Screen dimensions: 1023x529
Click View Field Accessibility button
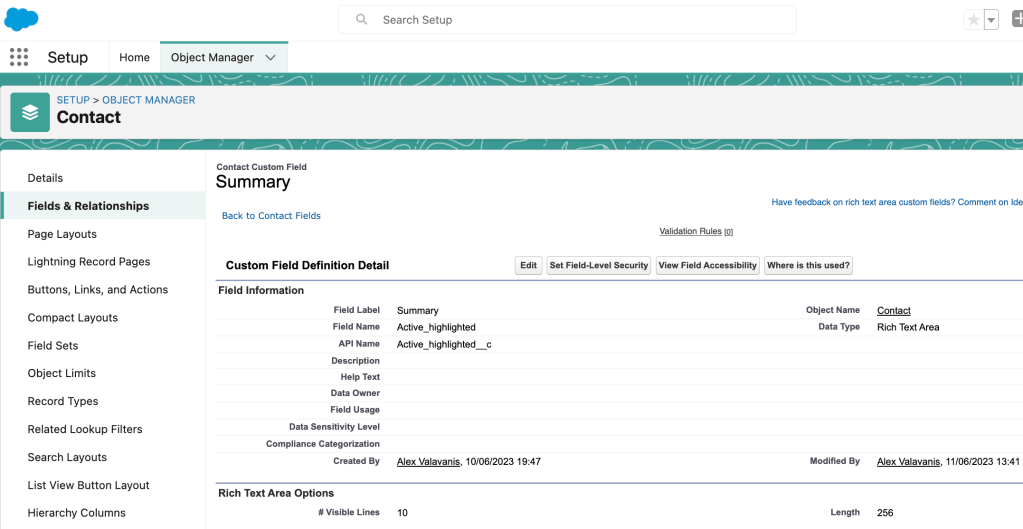[707, 266]
